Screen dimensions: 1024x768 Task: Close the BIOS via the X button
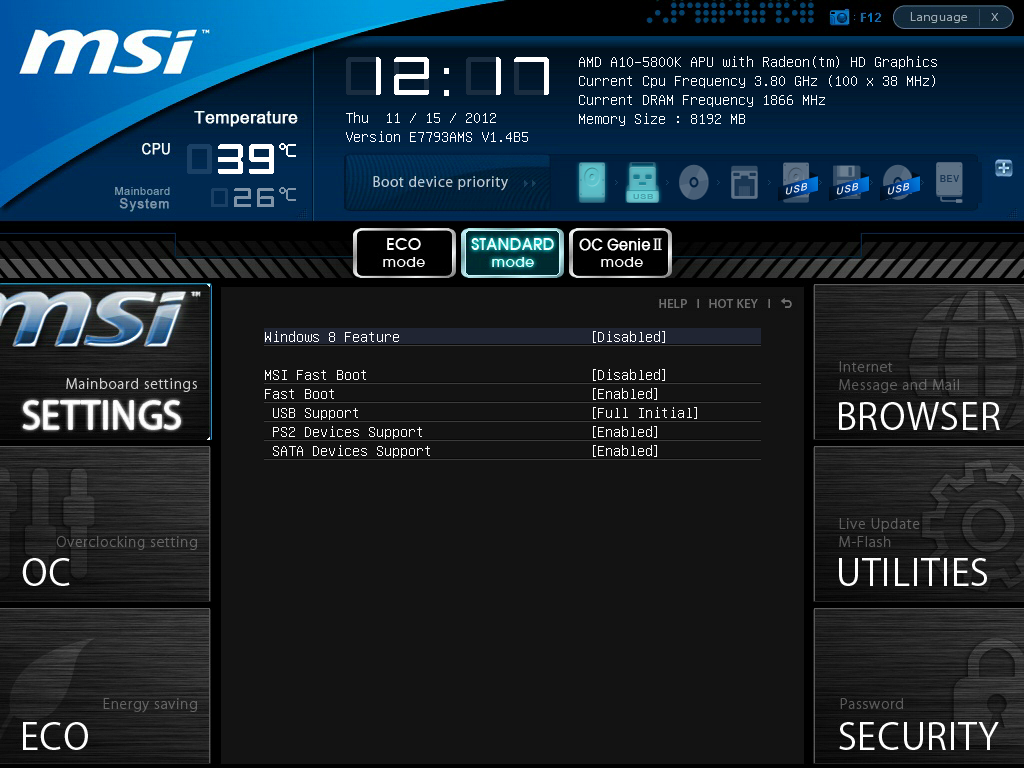995,17
